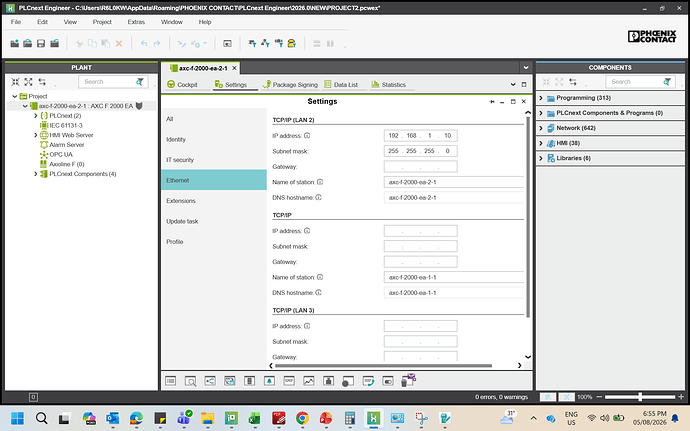Expand the Programming (313) category

point(541,98)
